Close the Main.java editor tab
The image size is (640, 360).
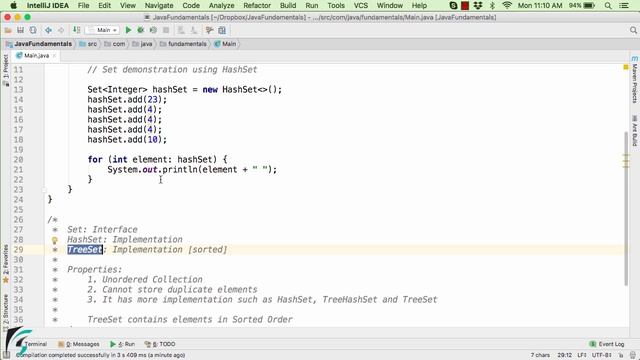[54, 56]
